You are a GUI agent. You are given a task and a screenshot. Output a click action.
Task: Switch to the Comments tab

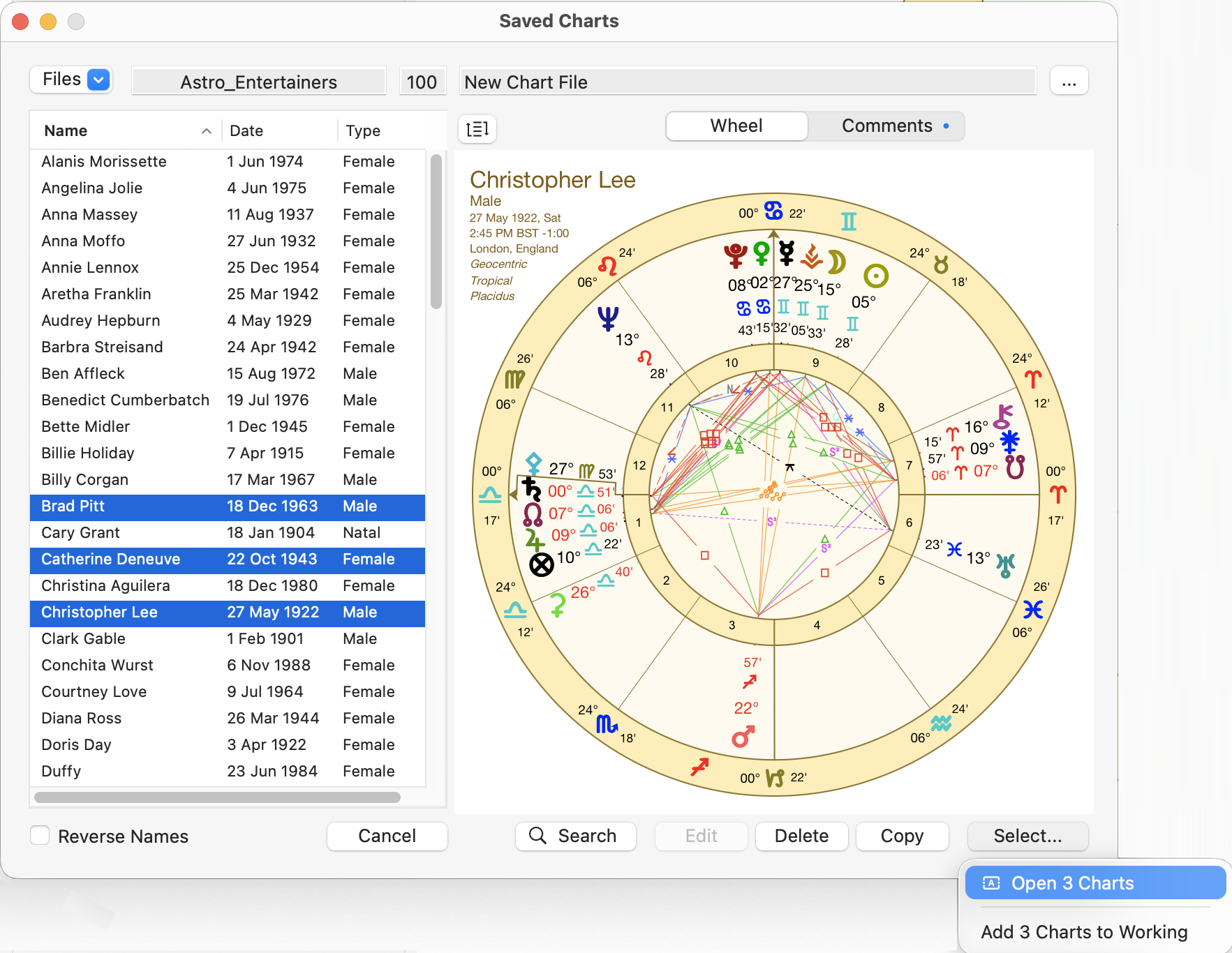click(x=886, y=126)
